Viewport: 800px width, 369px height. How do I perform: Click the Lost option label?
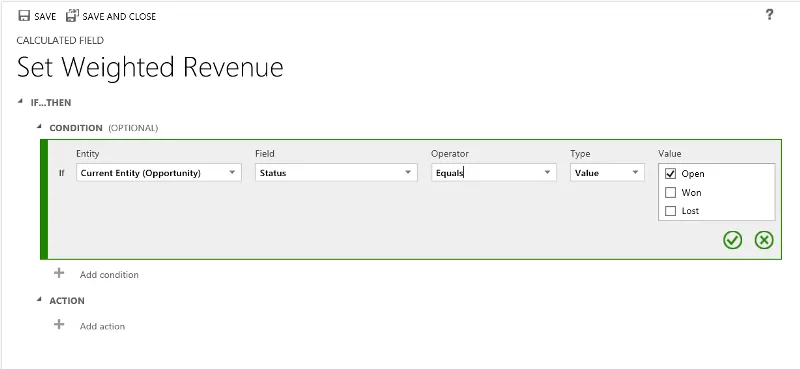tap(690, 211)
